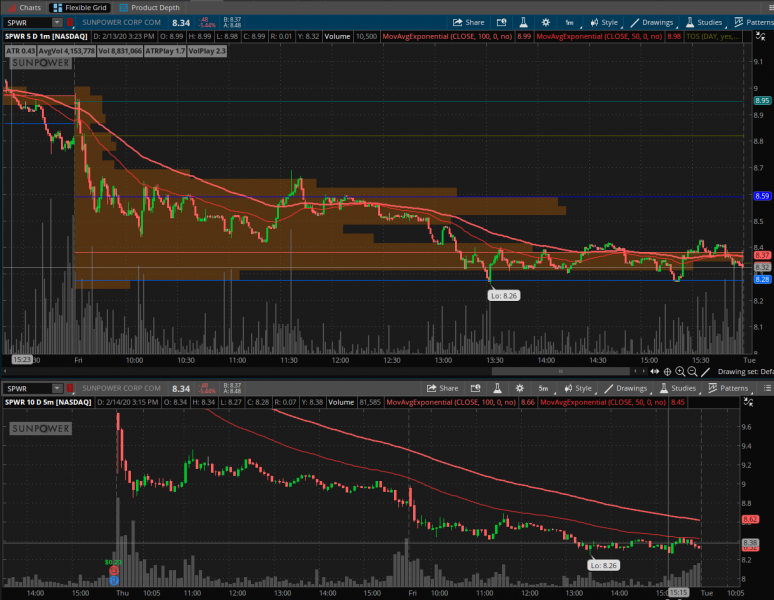Click the red link color selector in bottom chart

point(70,388)
